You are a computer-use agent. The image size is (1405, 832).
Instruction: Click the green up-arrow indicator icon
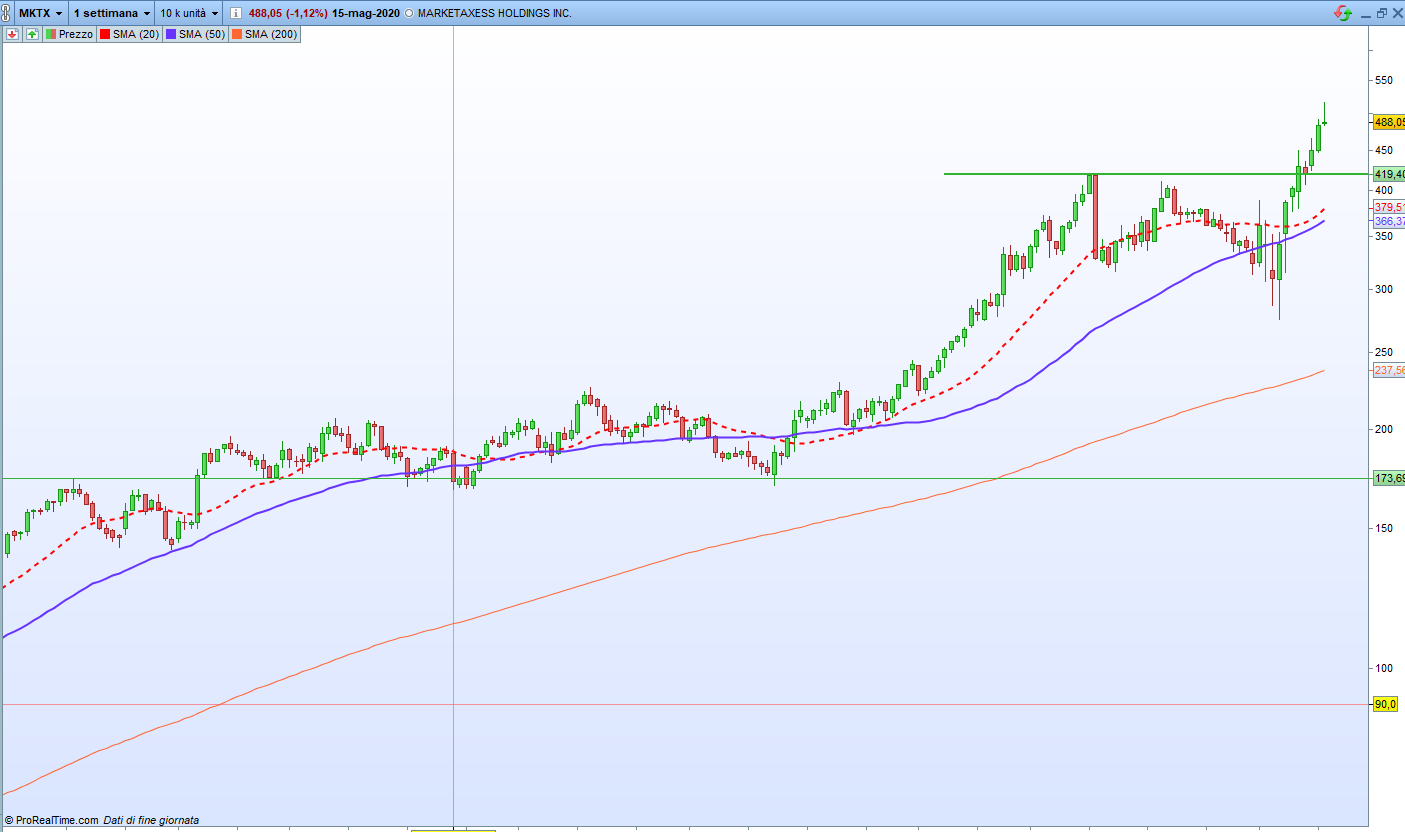click(32, 34)
